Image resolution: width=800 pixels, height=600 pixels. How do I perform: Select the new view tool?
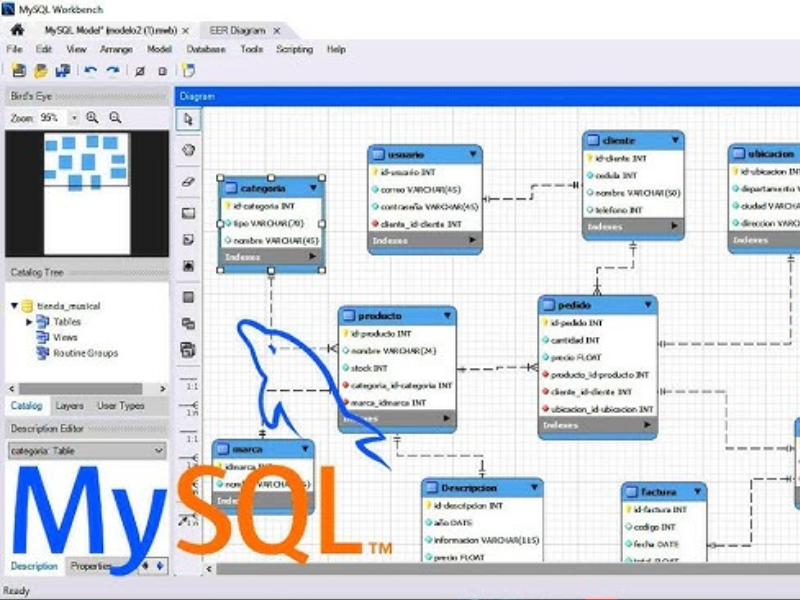tap(188, 323)
